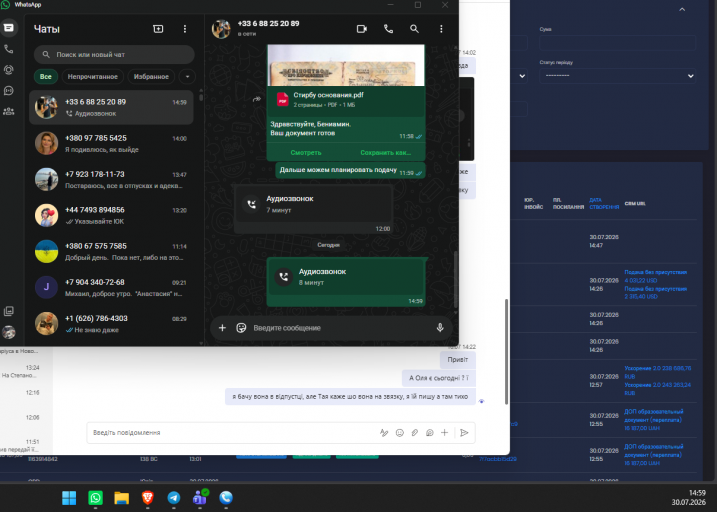Screen dimensions: 717x512
Task: Open chat with +380 97 785 5425
Action: tap(111, 144)
